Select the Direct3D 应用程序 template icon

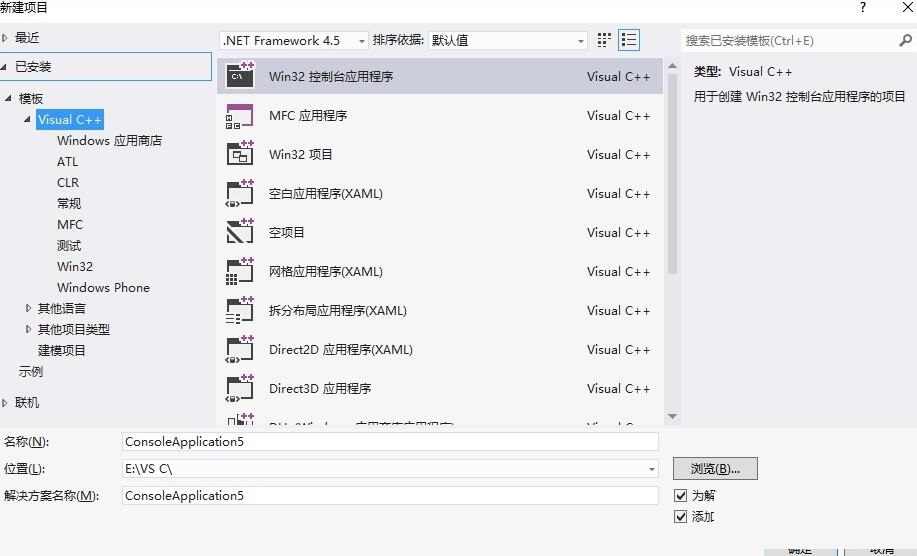[240, 388]
